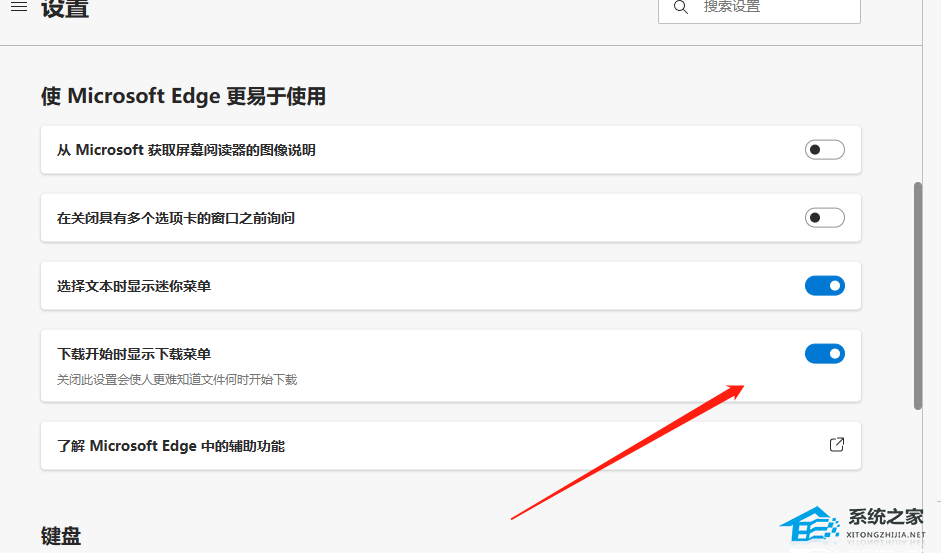This screenshot has height=553, width=941.
Task: Turn off 下载开始时显示下载菜单 toggle
Action: pos(825,354)
